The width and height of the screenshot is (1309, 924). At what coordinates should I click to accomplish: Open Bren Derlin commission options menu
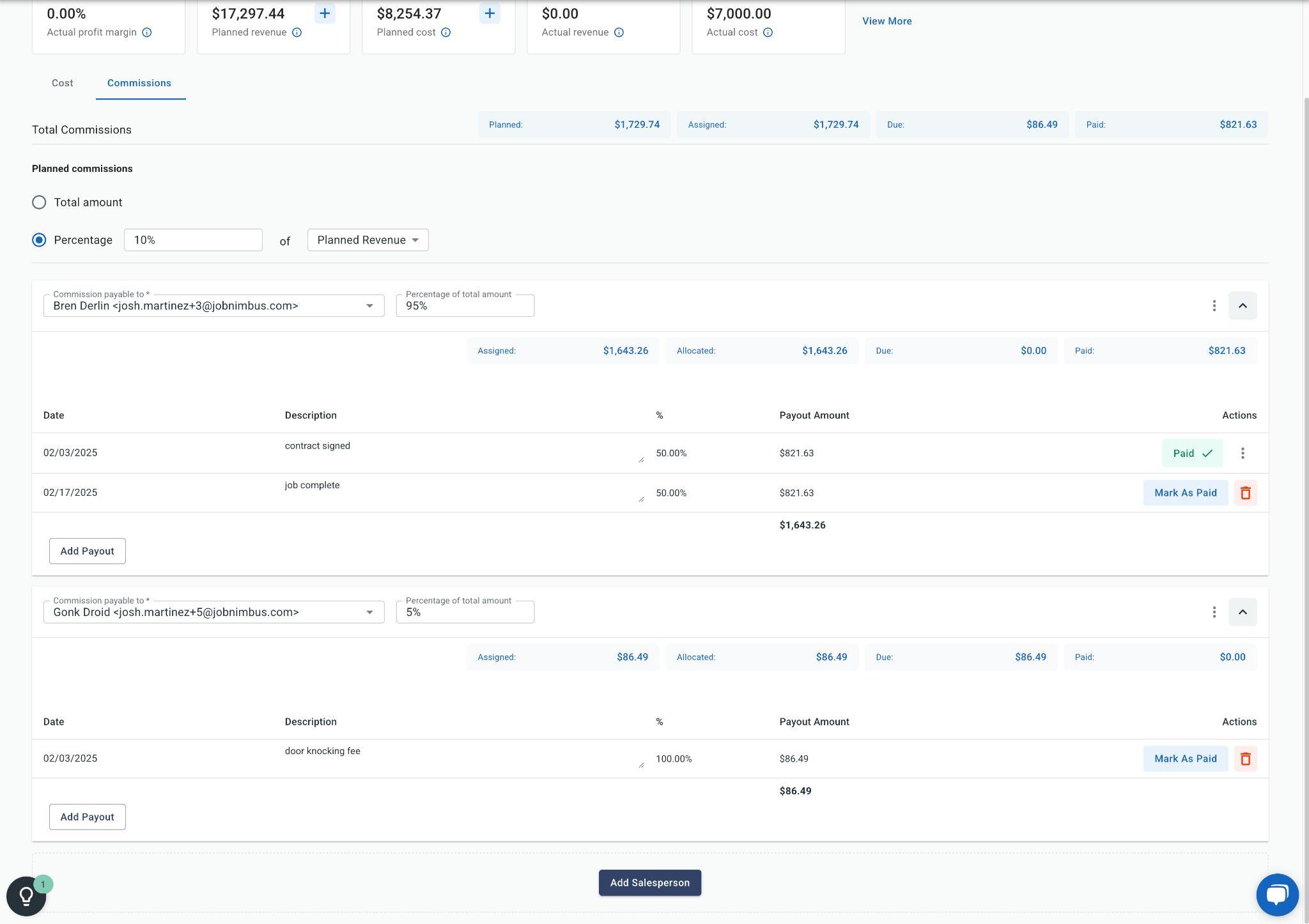click(x=1214, y=306)
